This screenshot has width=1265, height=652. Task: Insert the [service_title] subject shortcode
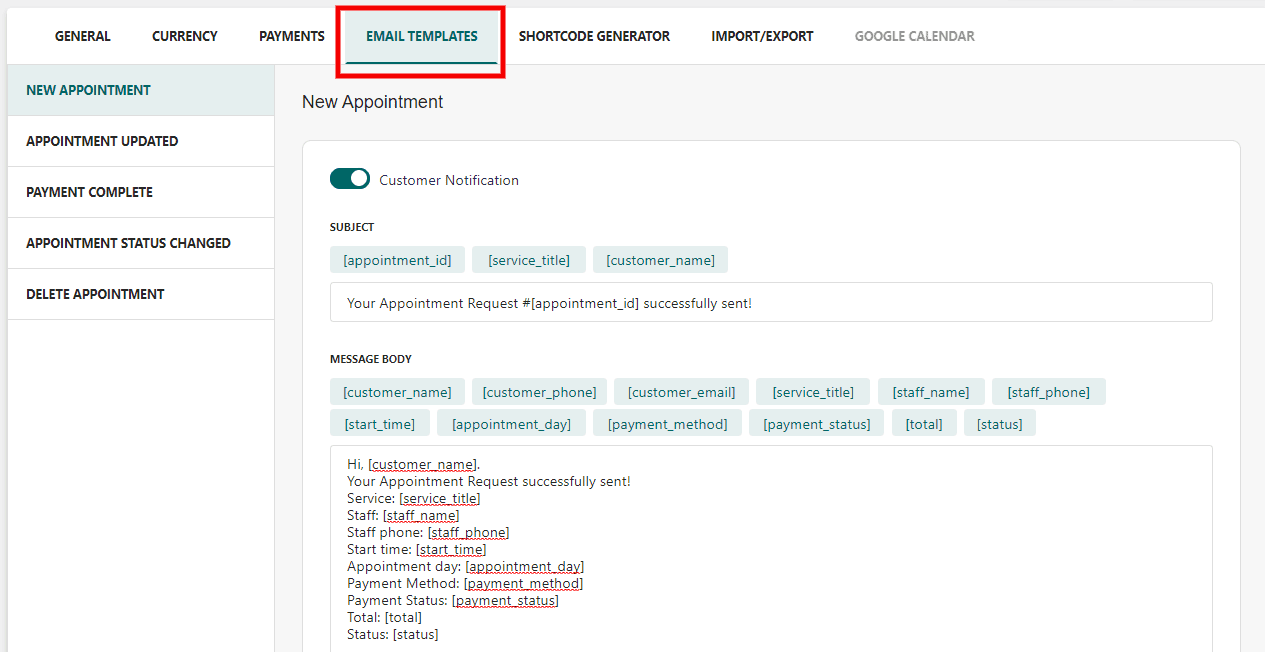tap(529, 260)
